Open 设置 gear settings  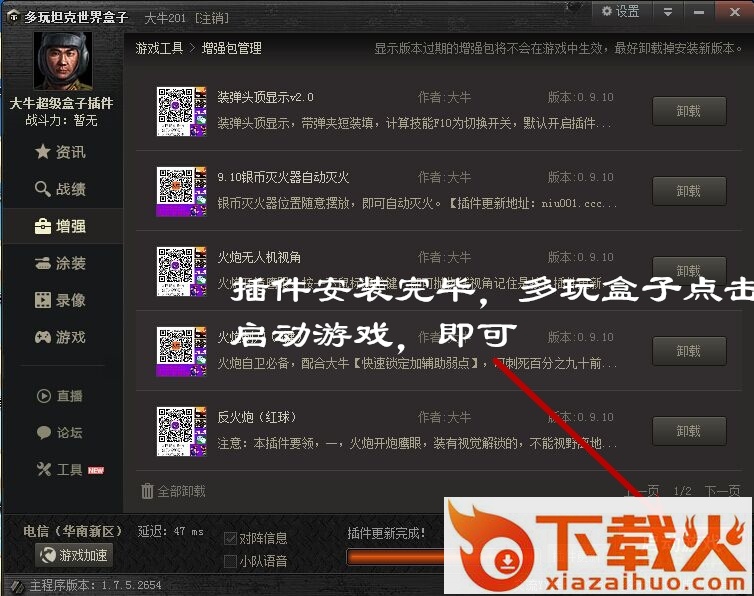pos(621,11)
